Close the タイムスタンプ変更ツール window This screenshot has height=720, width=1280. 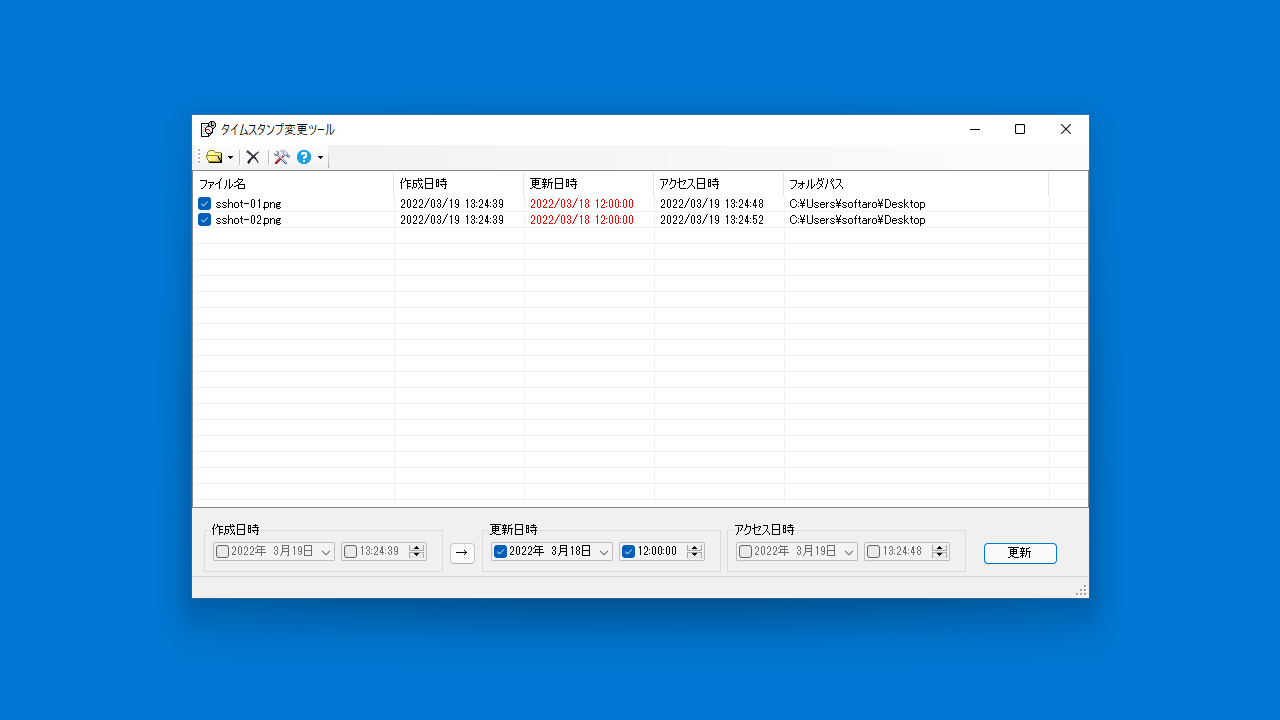coord(1066,129)
